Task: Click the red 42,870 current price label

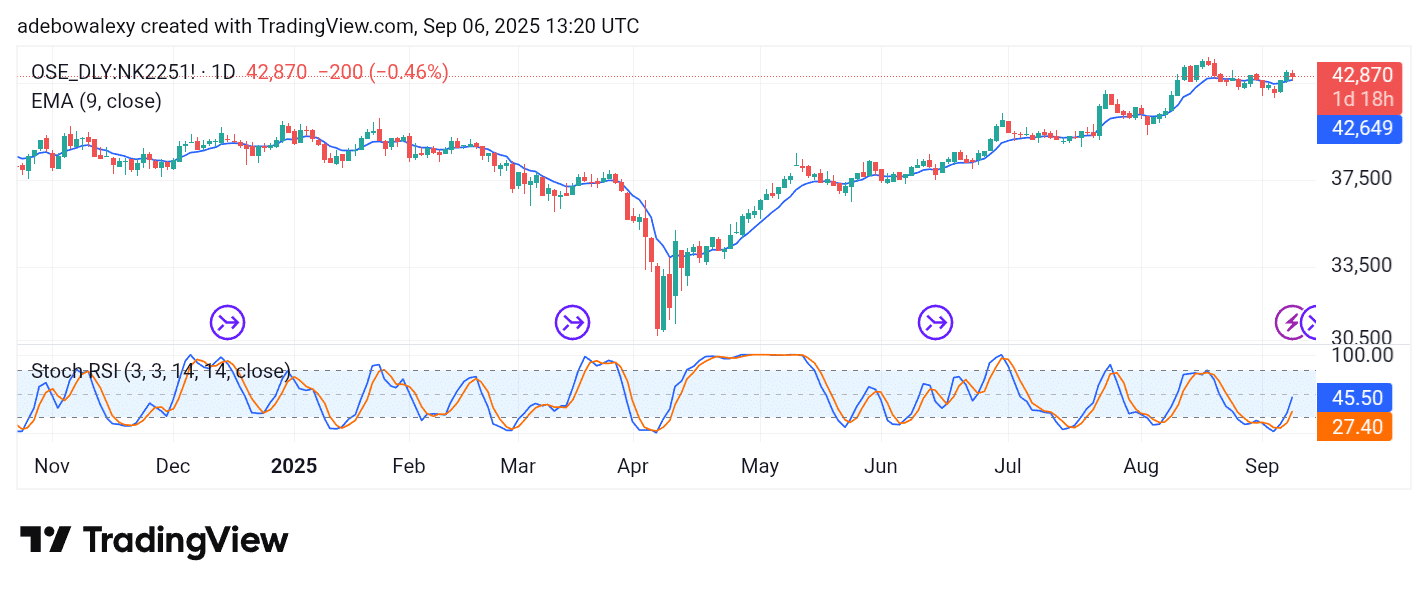Action: pos(1361,75)
